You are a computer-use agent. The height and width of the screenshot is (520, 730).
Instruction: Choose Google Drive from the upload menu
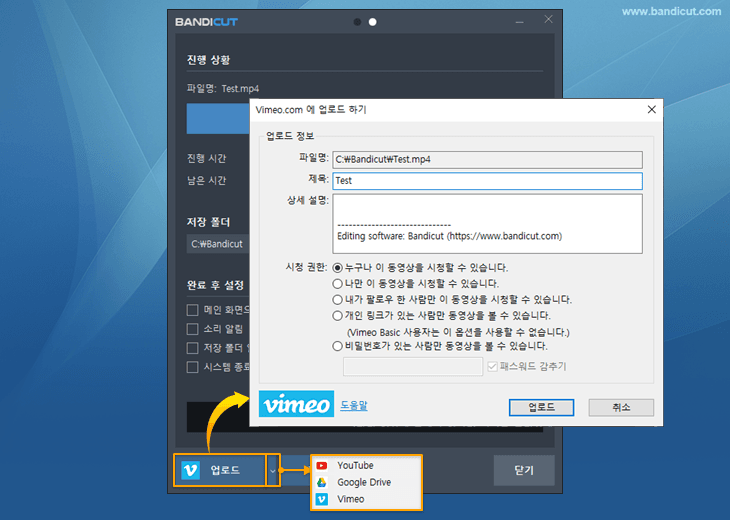coord(364,482)
